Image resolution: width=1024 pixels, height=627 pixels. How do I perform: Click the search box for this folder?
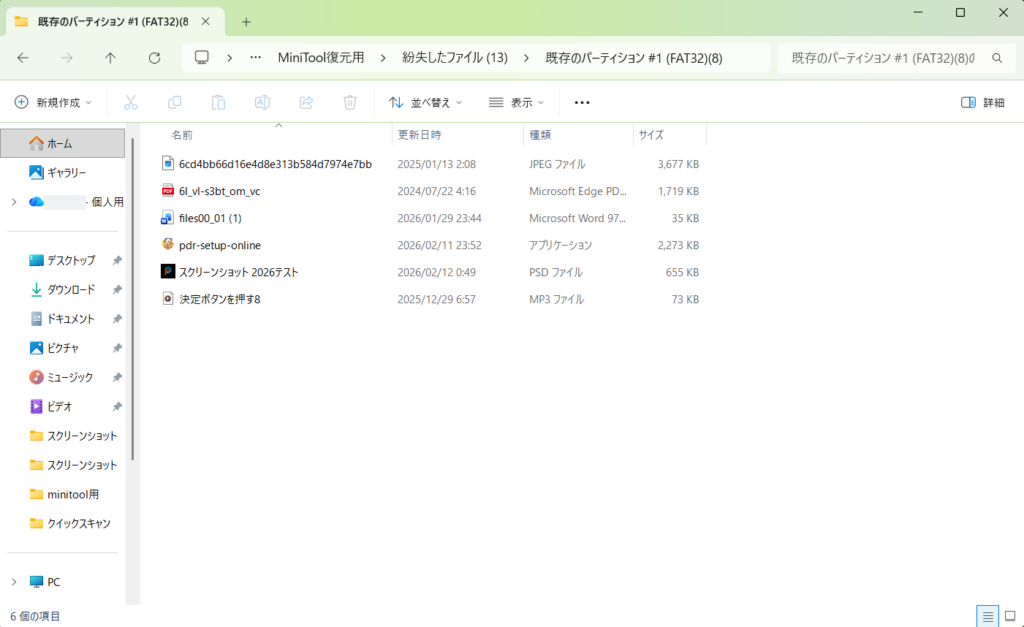click(x=883, y=58)
